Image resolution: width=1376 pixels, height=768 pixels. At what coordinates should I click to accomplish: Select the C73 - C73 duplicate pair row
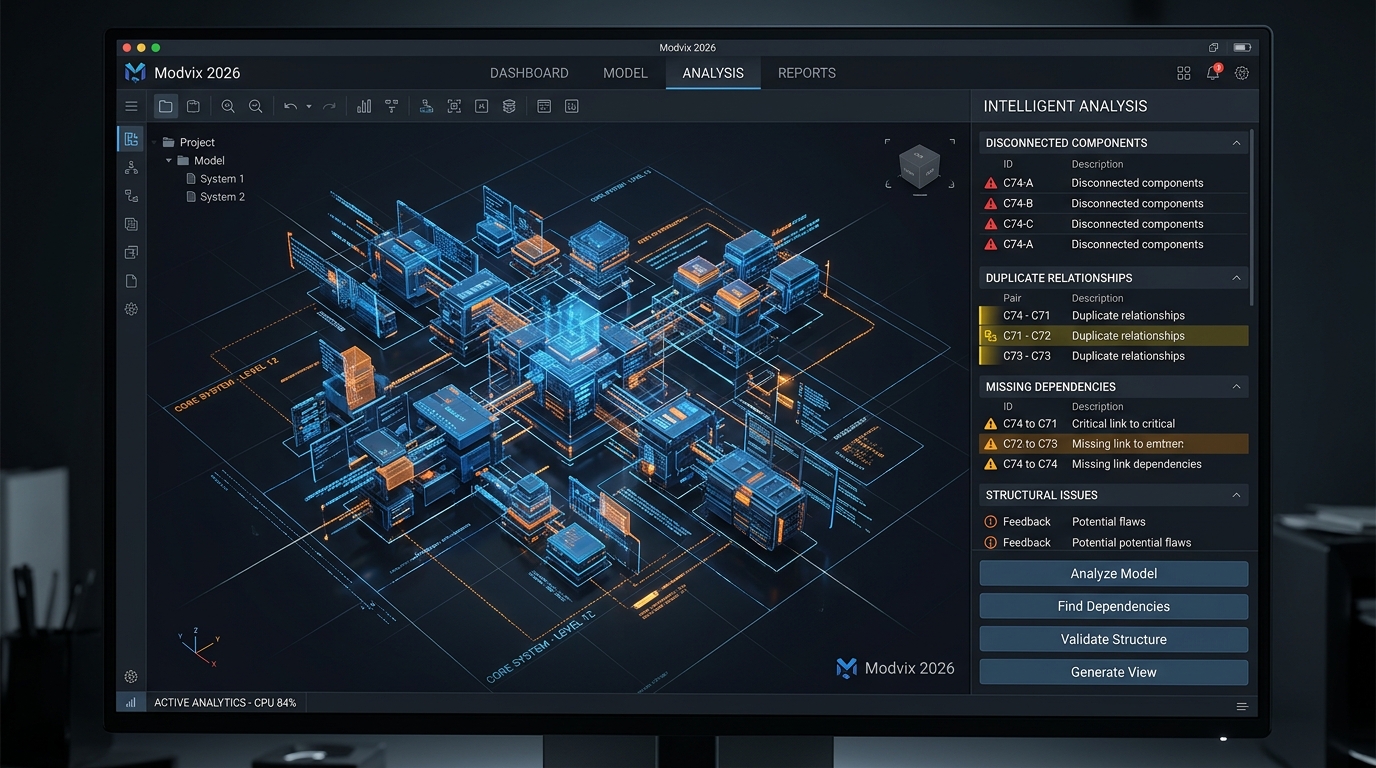(1114, 356)
